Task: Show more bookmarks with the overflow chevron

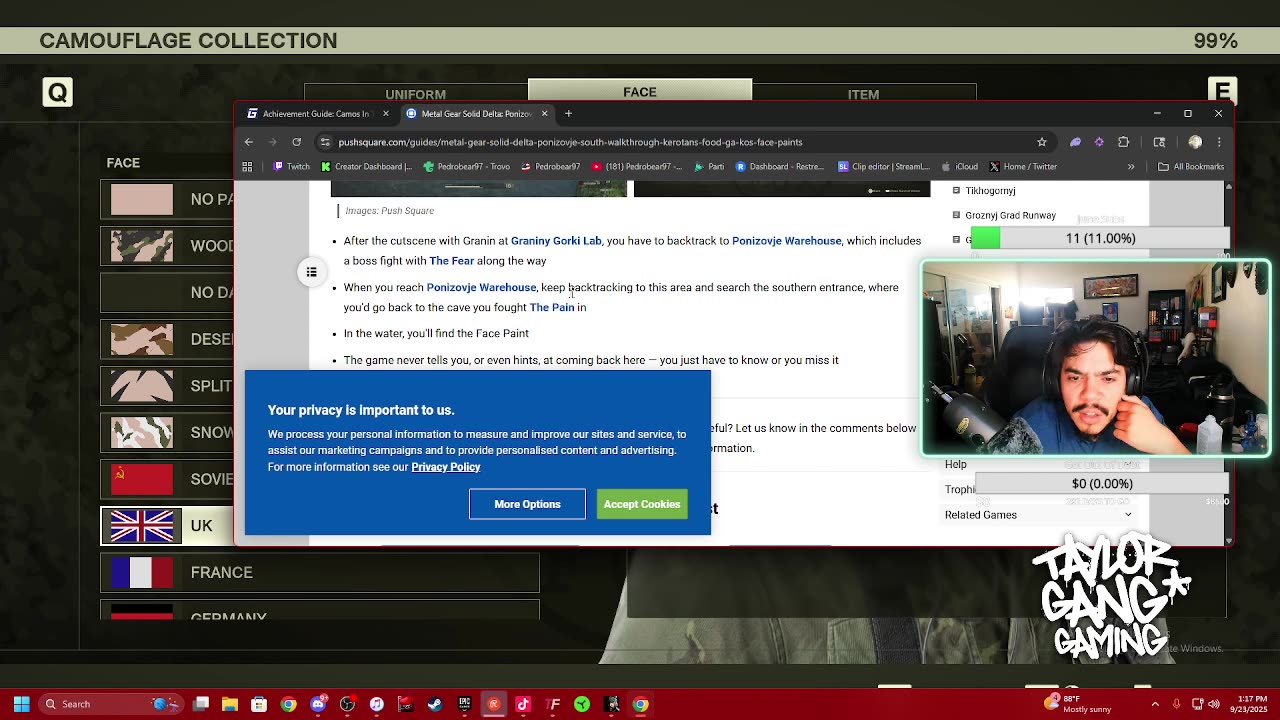Action: pyautogui.click(x=1131, y=167)
